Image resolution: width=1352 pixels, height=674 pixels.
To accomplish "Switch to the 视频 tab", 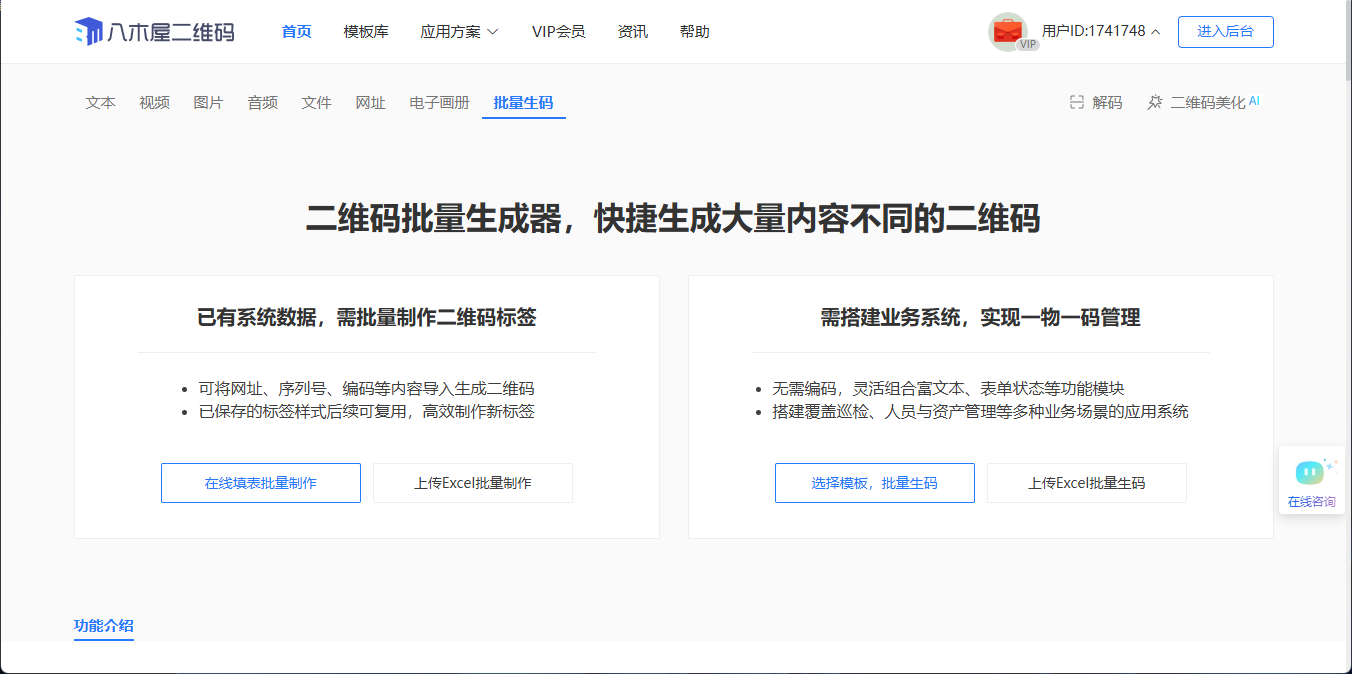I will pyautogui.click(x=154, y=102).
